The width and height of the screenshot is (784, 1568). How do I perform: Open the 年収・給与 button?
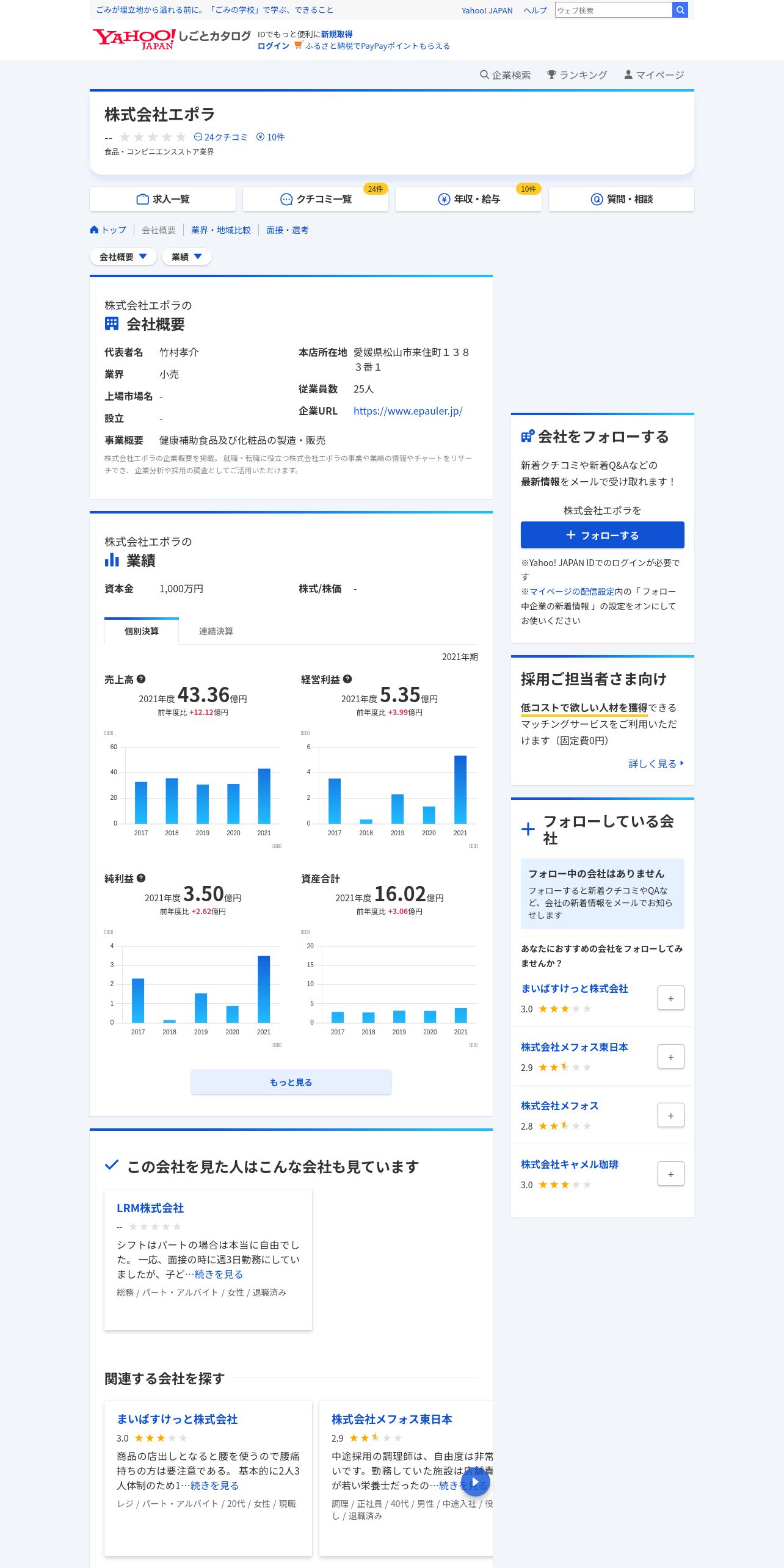point(468,199)
